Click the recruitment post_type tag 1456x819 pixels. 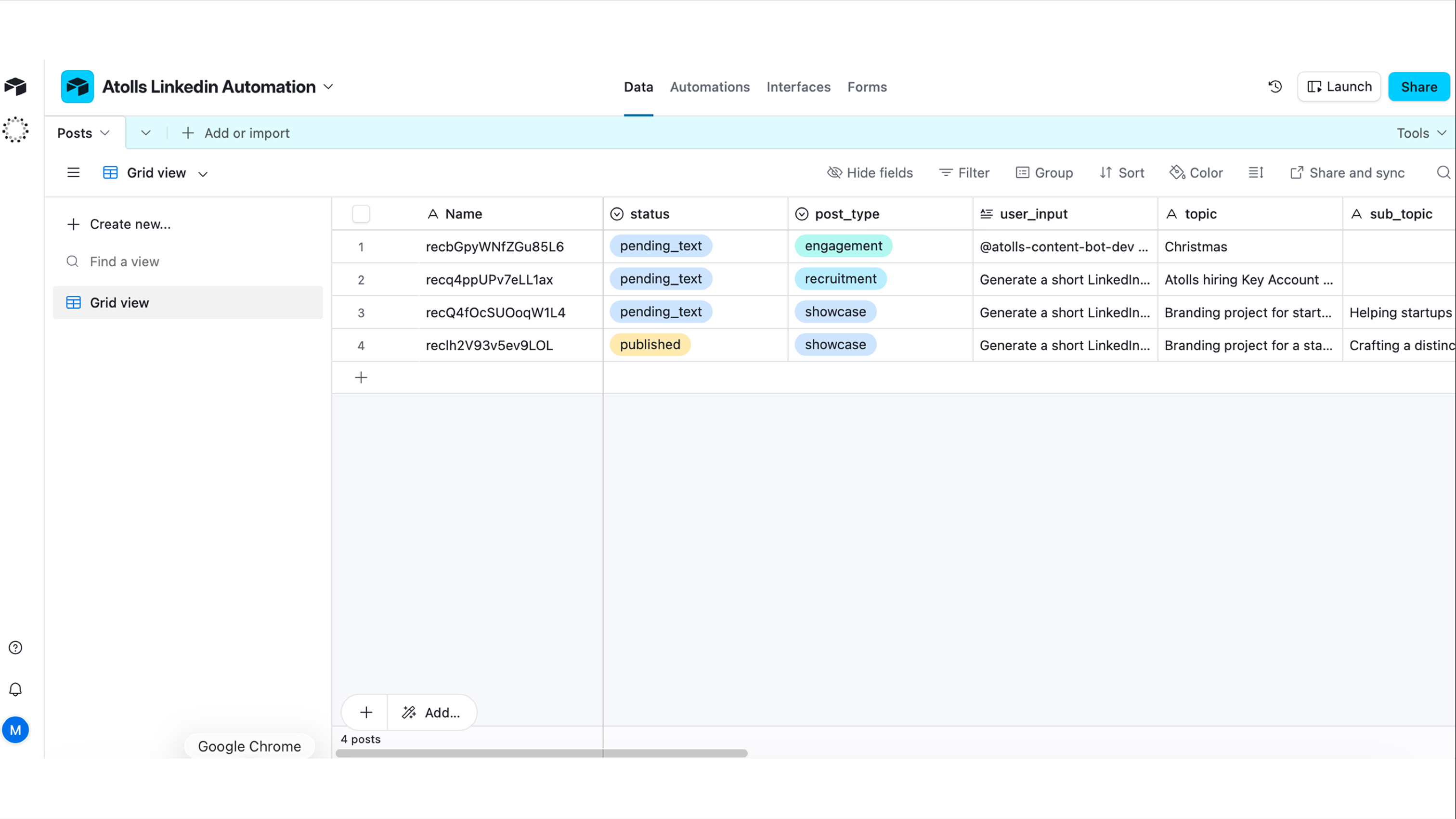[x=841, y=279]
